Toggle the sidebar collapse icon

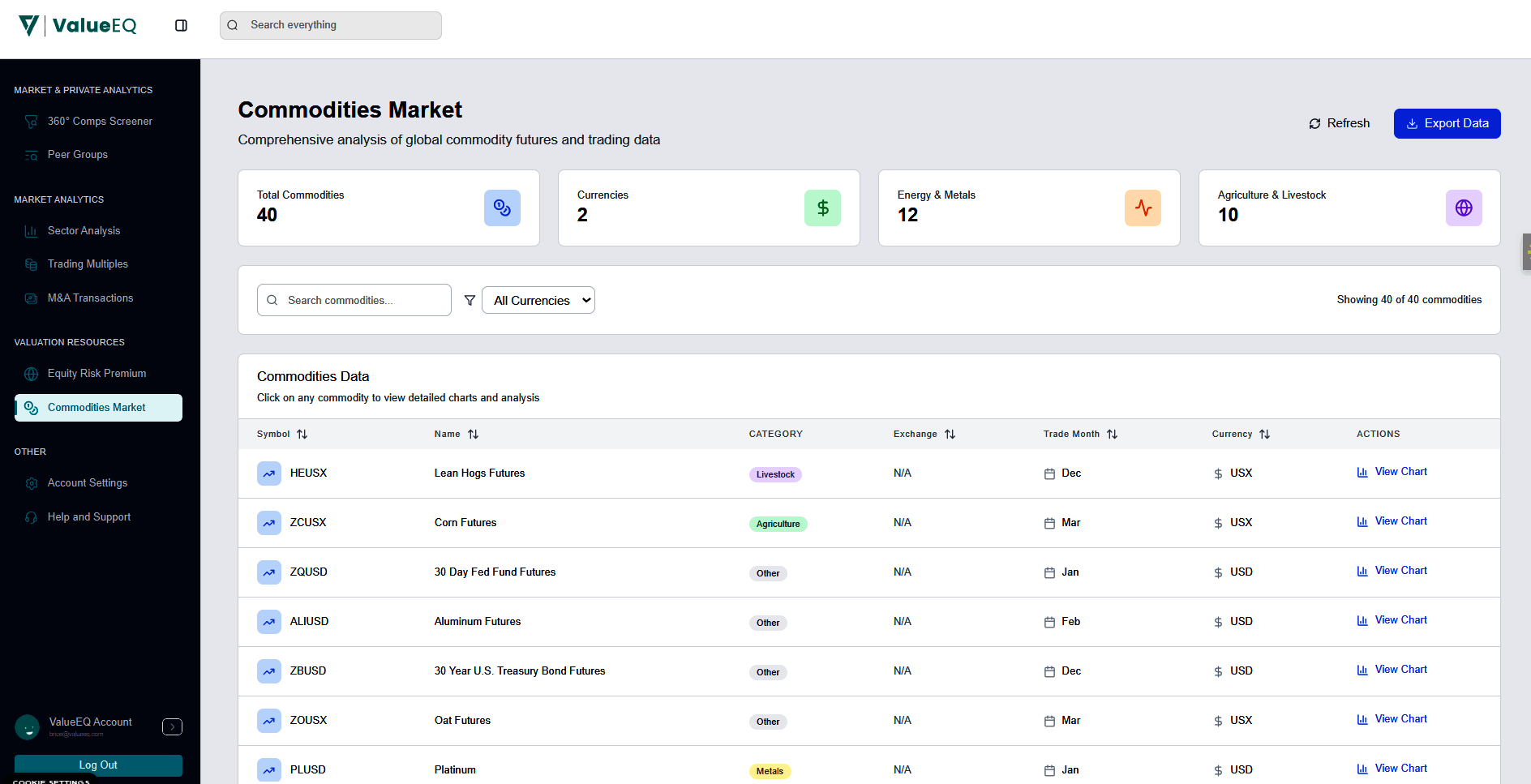181,25
